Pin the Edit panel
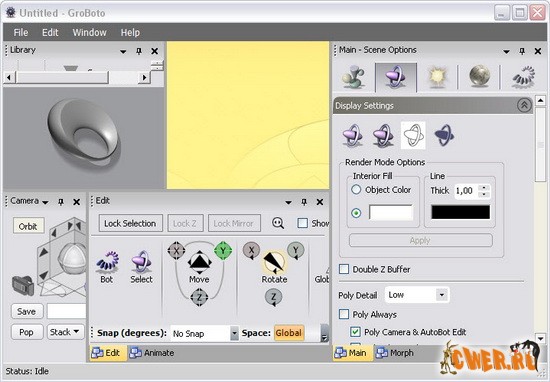This screenshot has height=382, width=550. 304,202
